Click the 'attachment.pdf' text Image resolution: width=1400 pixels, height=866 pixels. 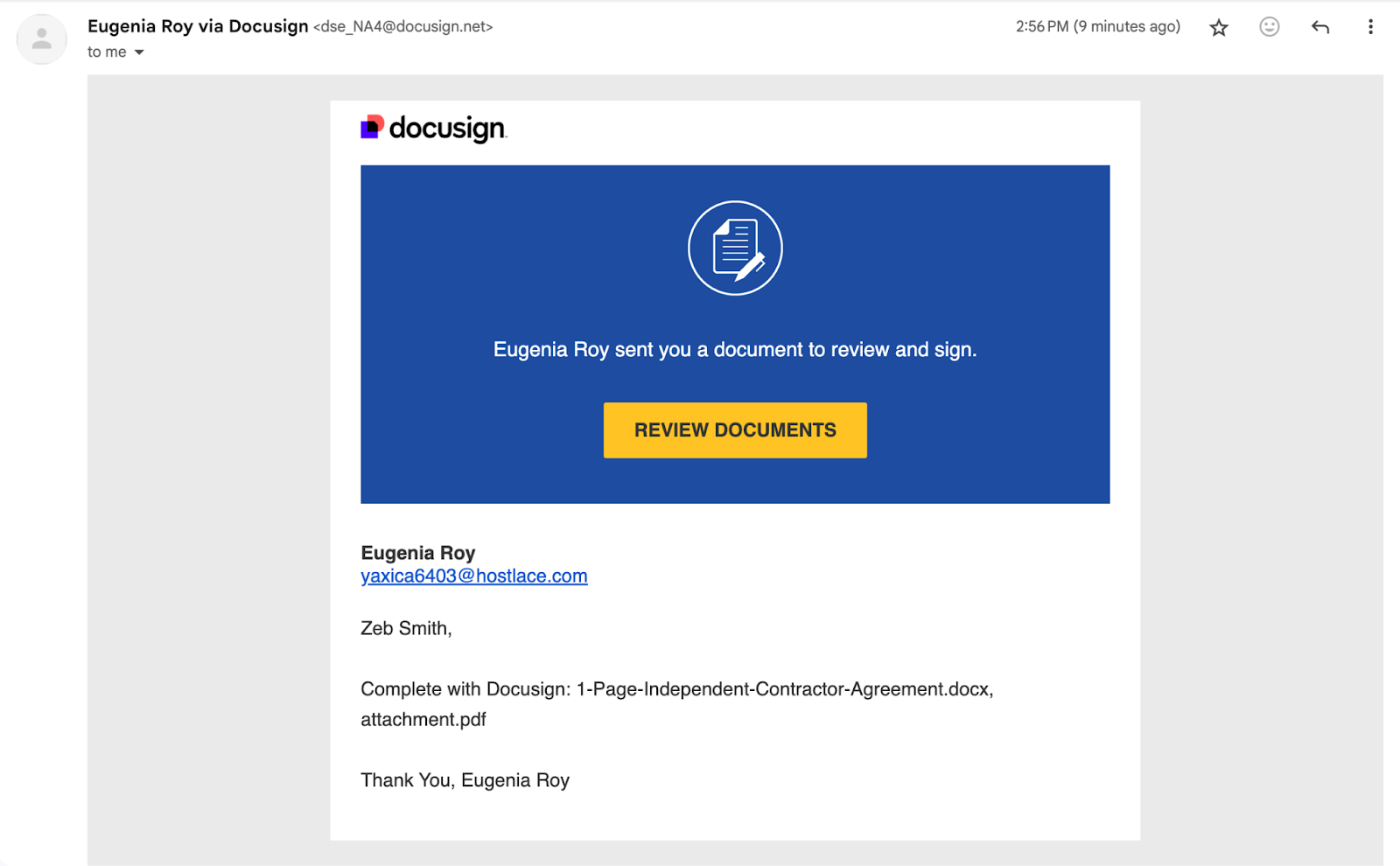click(423, 720)
